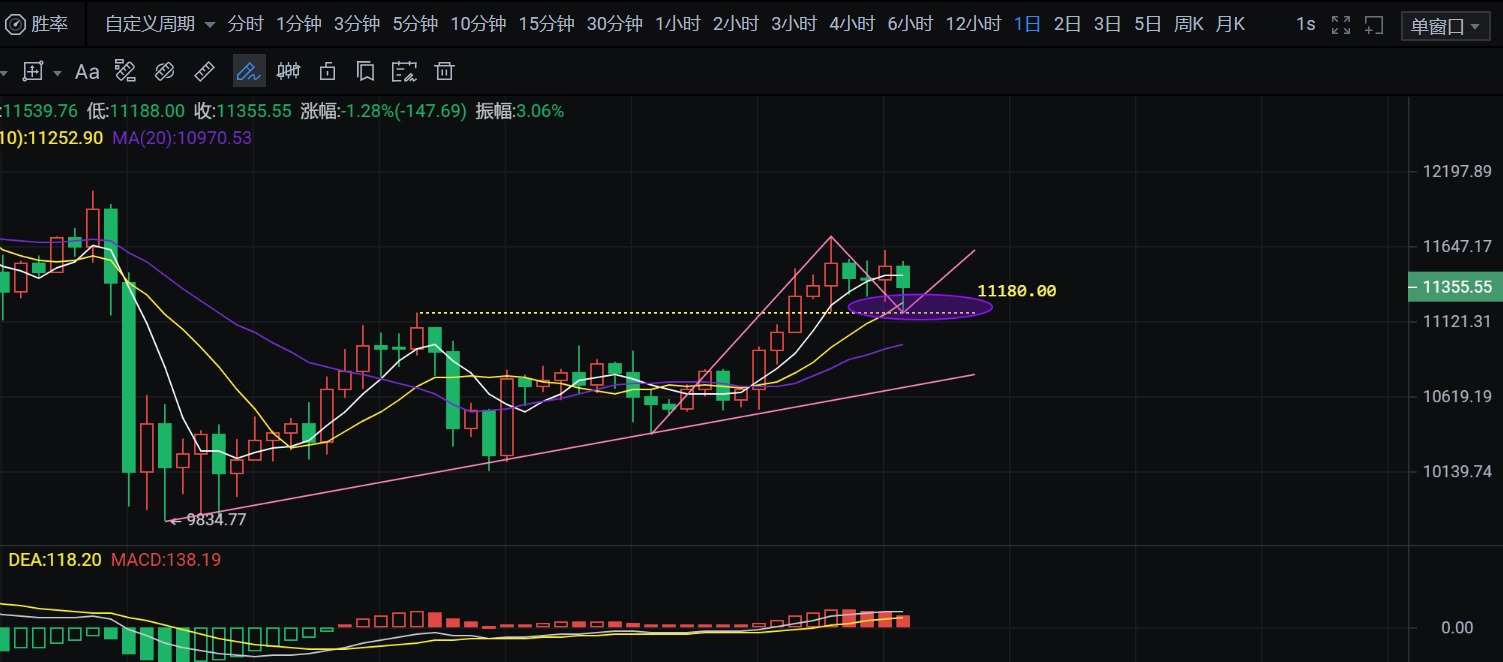Click the MA(20):10970.53 indicator label
1503x662 pixels.
pos(182,138)
